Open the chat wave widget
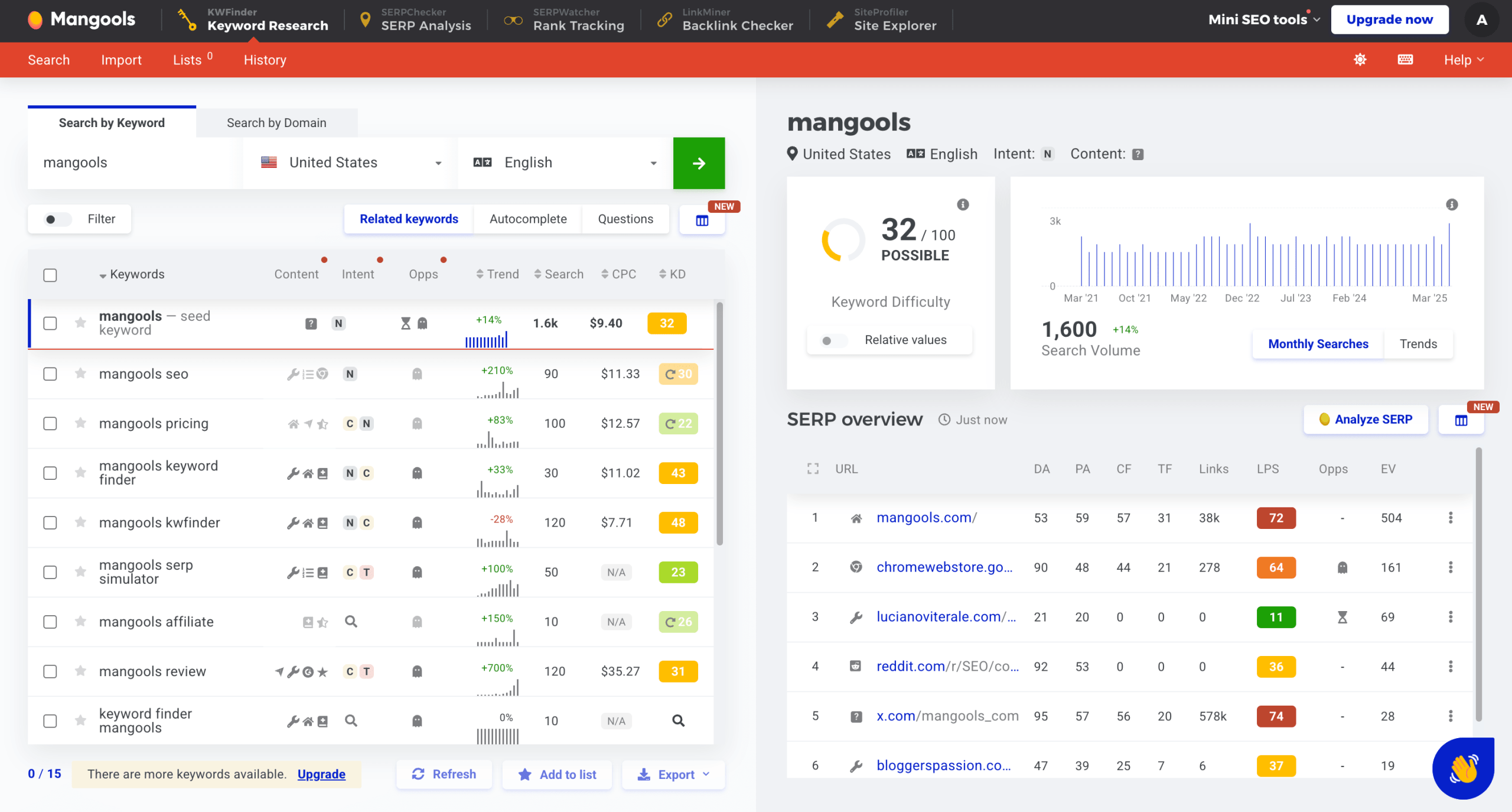 tap(1462, 768)
